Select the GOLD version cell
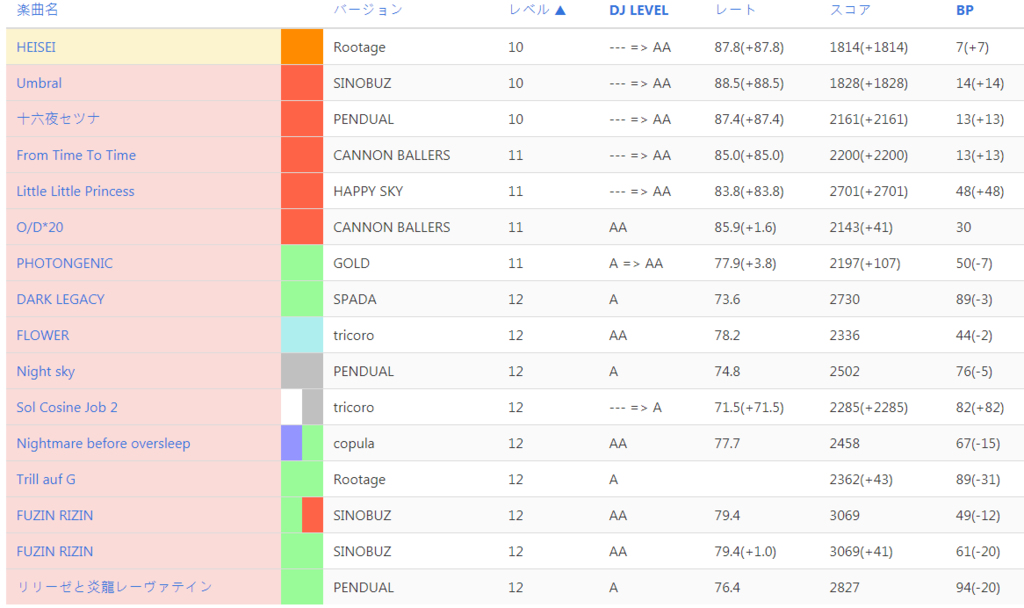 pos(351,263)
